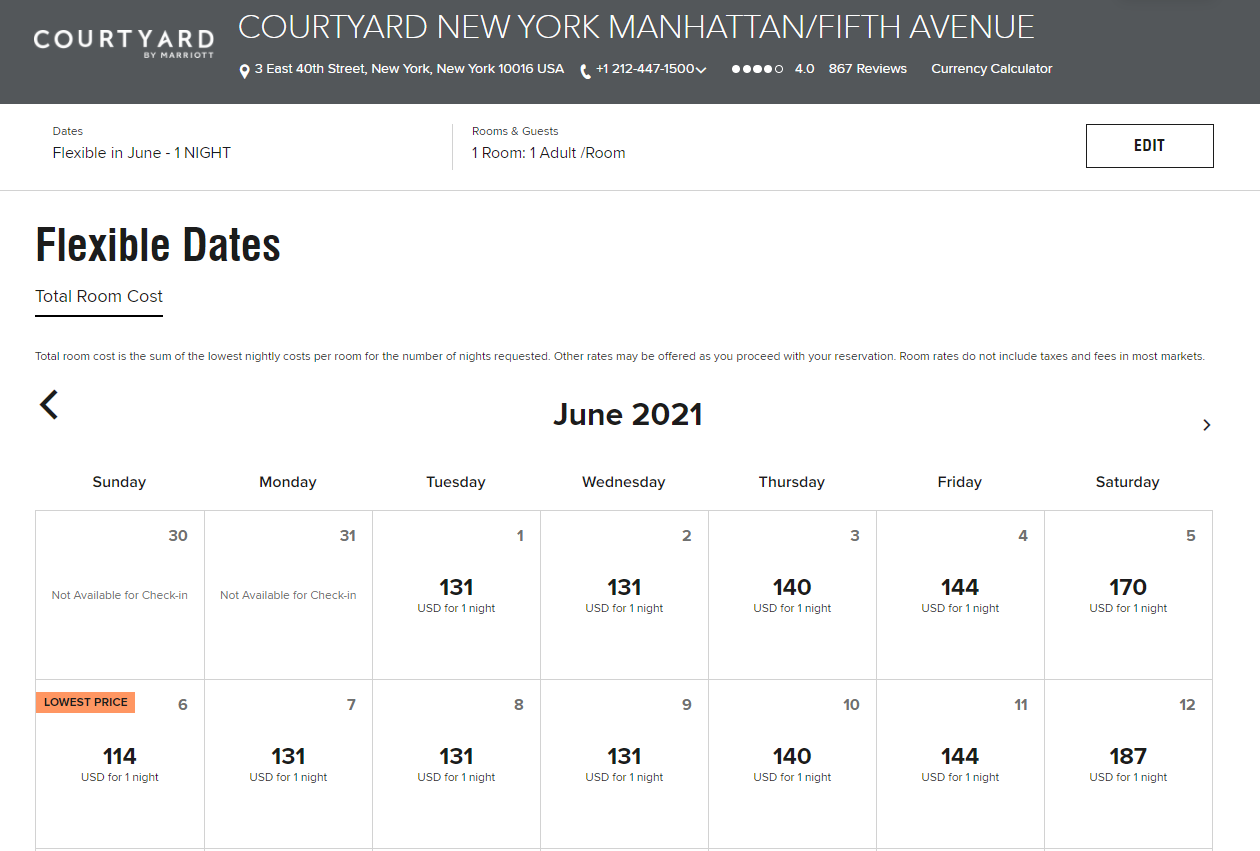The height and width of the screenshot is (851, 1260).
Task: Open the hotel address link
Action: click(409, 69)
